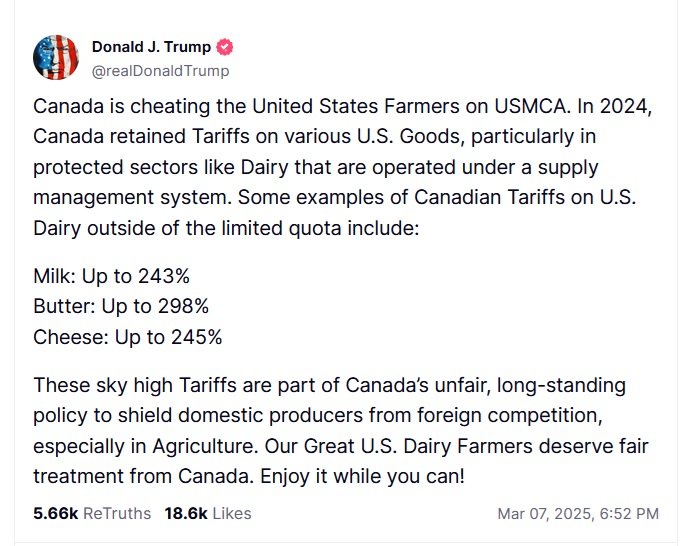Open the Mar 07, 2025 timestamp link
This screenshot has height=546, width=689.
pos(577,514)
